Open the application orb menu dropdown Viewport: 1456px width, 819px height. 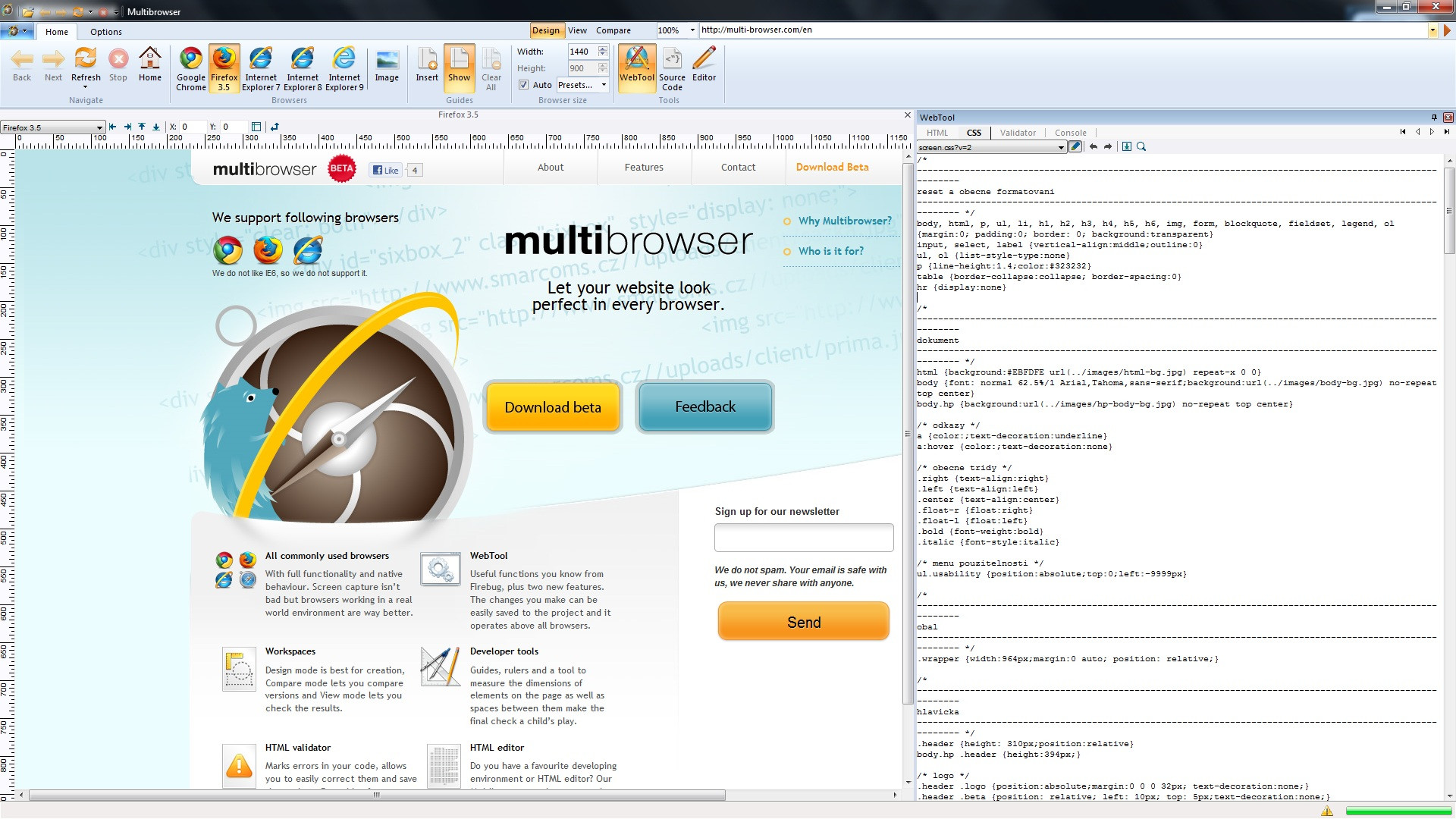point(16,31)
